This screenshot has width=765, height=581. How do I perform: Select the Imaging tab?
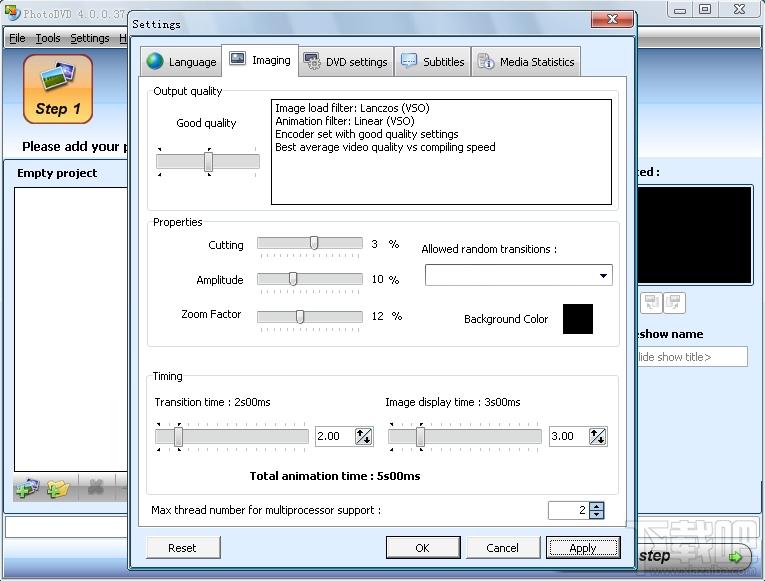260,60
